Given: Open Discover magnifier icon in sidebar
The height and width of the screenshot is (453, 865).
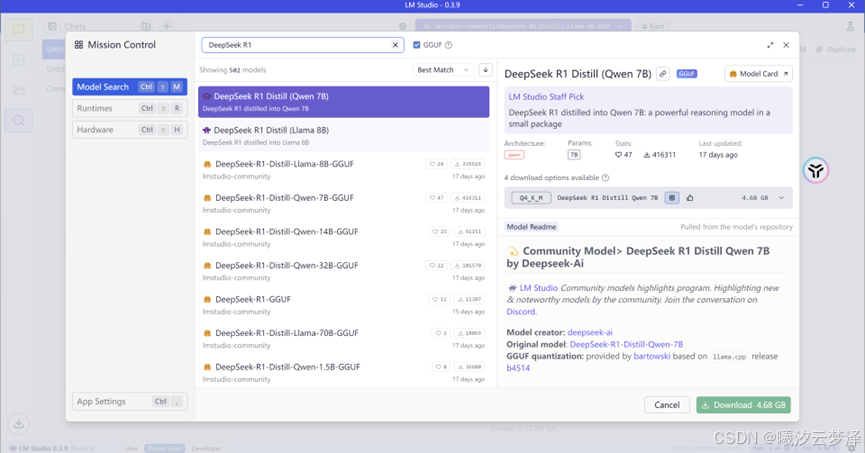Looking at the screenshot, I should (x=18, y=120).
